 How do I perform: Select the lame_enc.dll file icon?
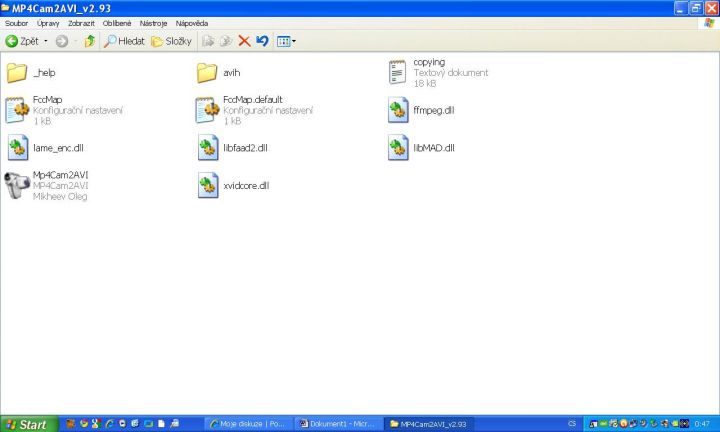18,148
